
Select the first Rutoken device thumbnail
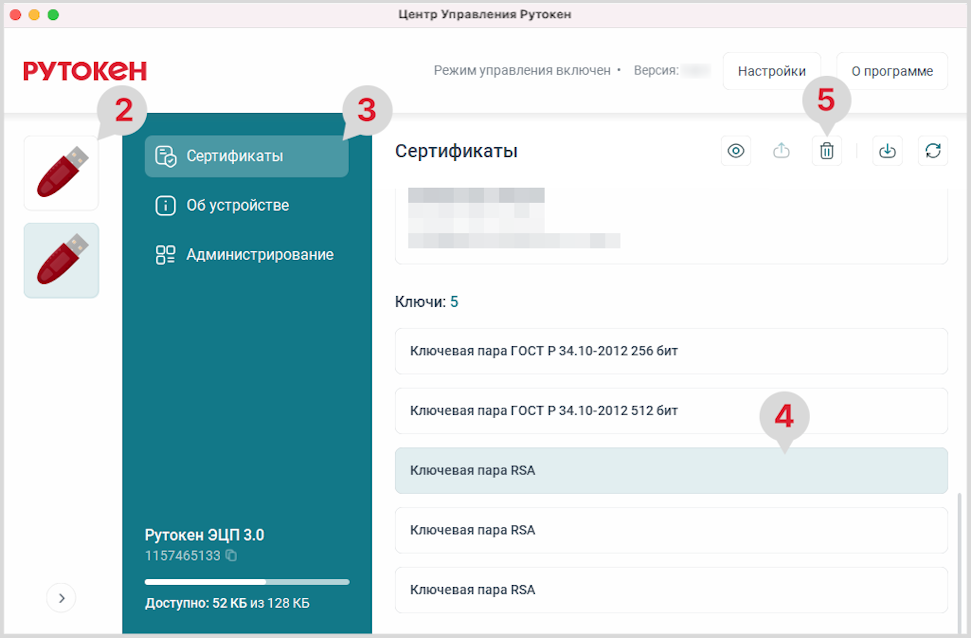(x=61, y=173)
